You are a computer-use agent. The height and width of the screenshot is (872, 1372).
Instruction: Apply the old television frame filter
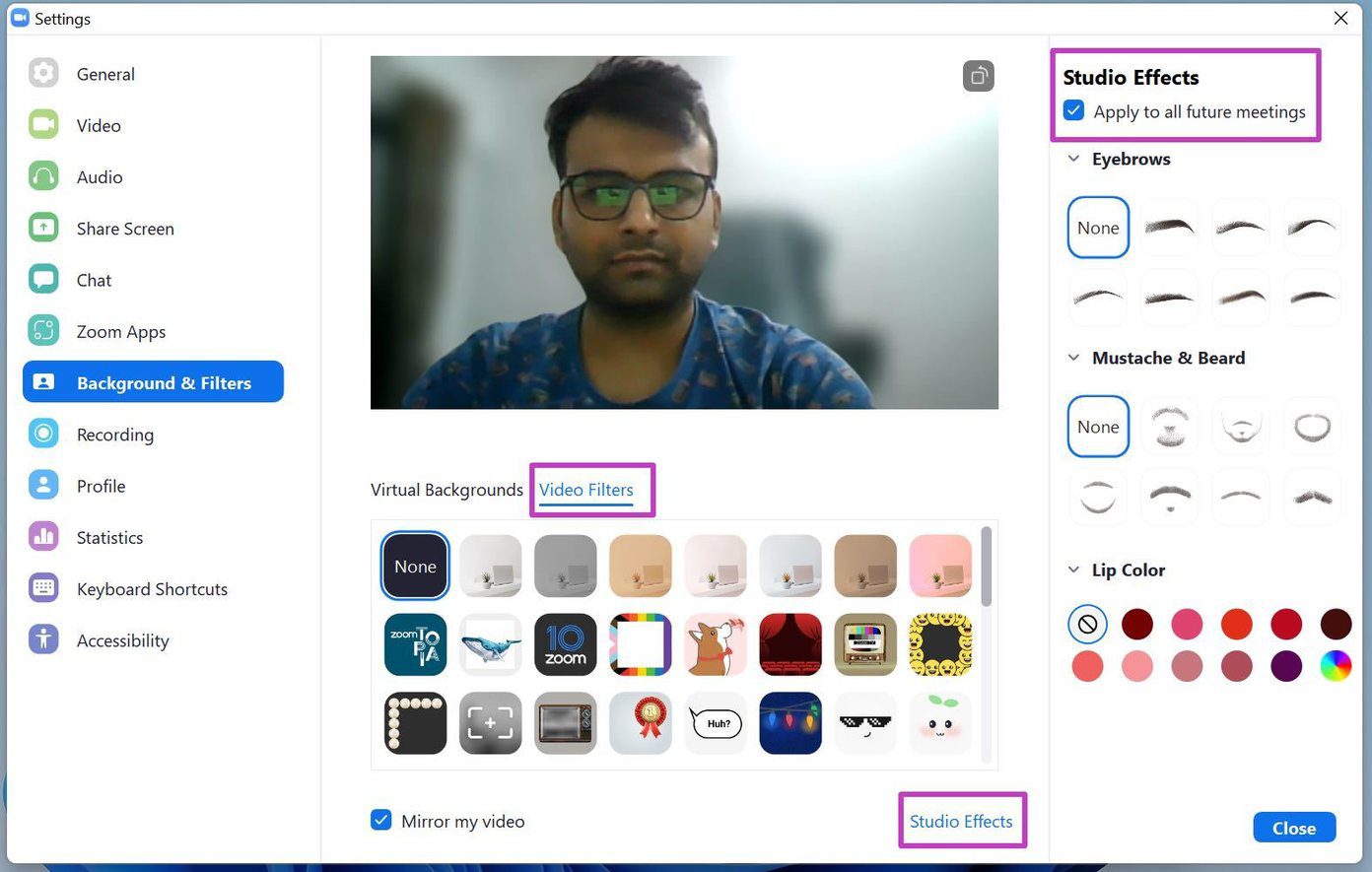[565, 722]
